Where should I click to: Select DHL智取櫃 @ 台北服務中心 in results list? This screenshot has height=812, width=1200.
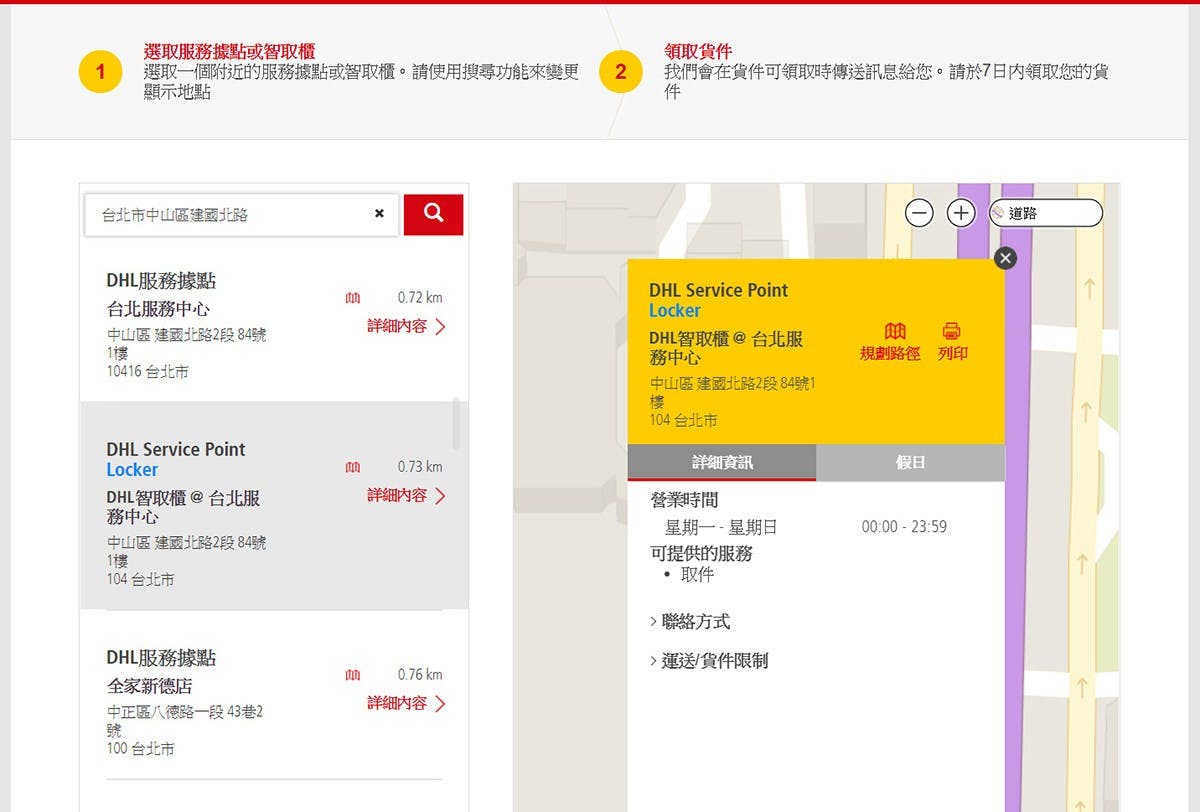[x=274, y=506]
